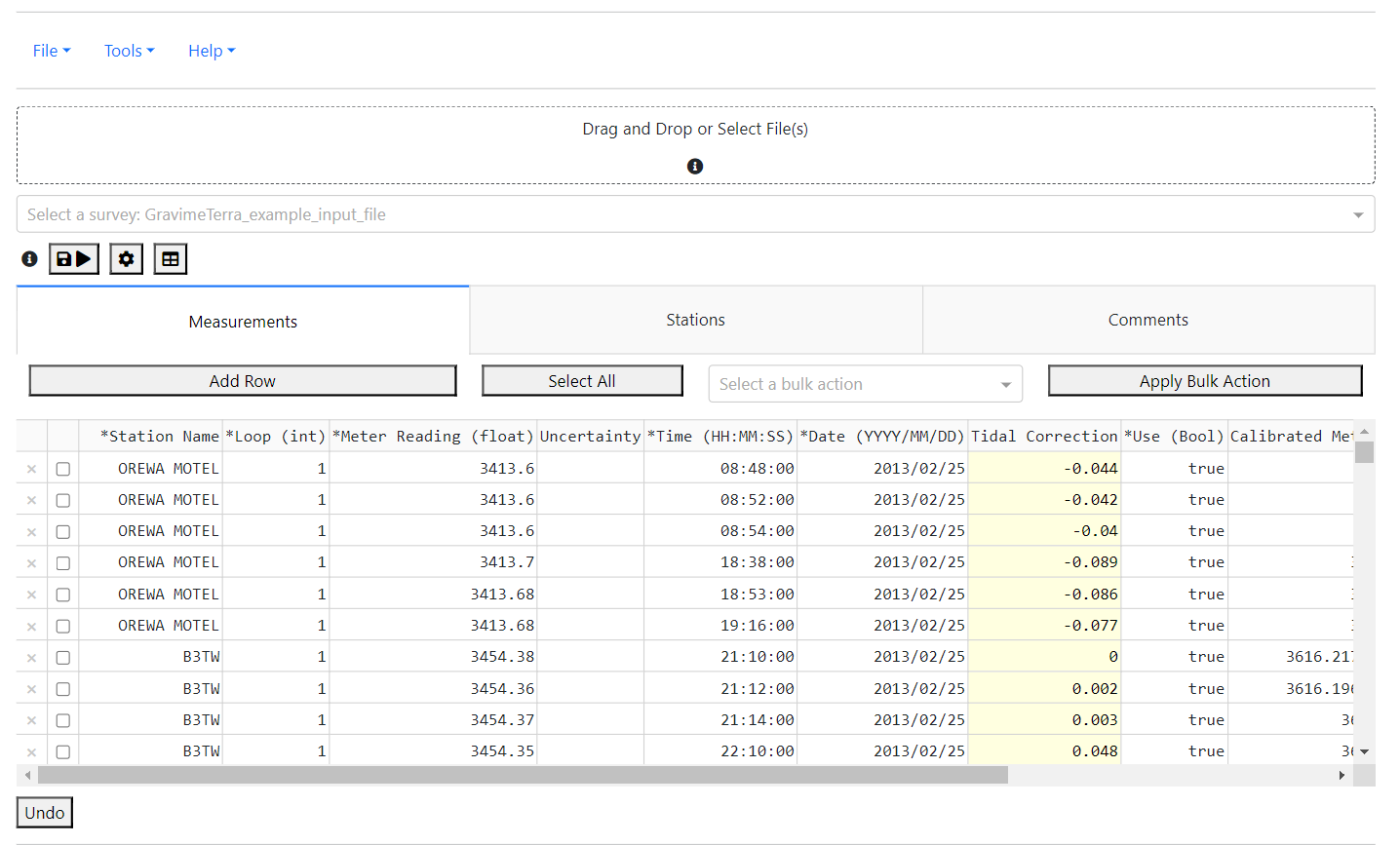Switch to the Stations tab
Screen dimensions: 1400x845
click(x=695, y=320)
